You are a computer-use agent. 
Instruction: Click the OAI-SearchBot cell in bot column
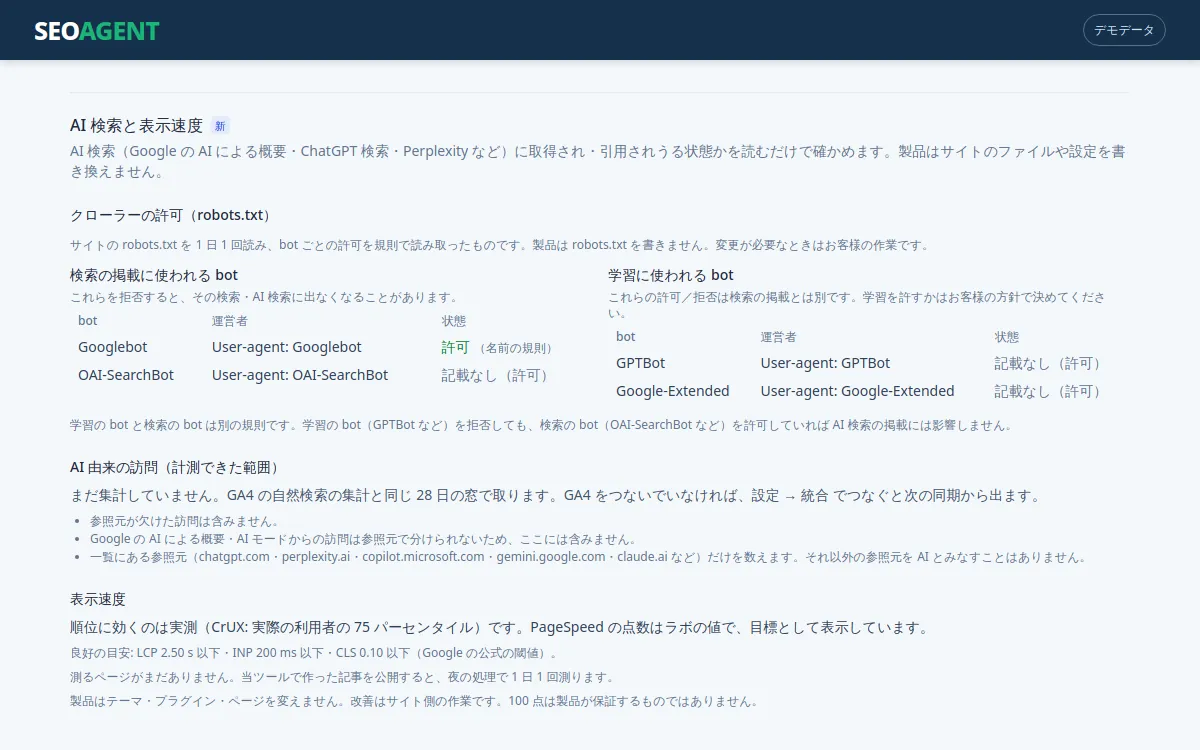click(x=126, y=375)
